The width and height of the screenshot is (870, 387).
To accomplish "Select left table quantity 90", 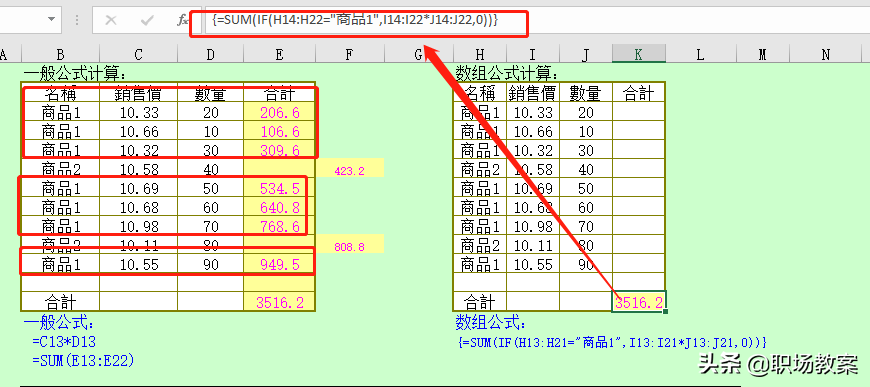I will click(x=210, y=264).
